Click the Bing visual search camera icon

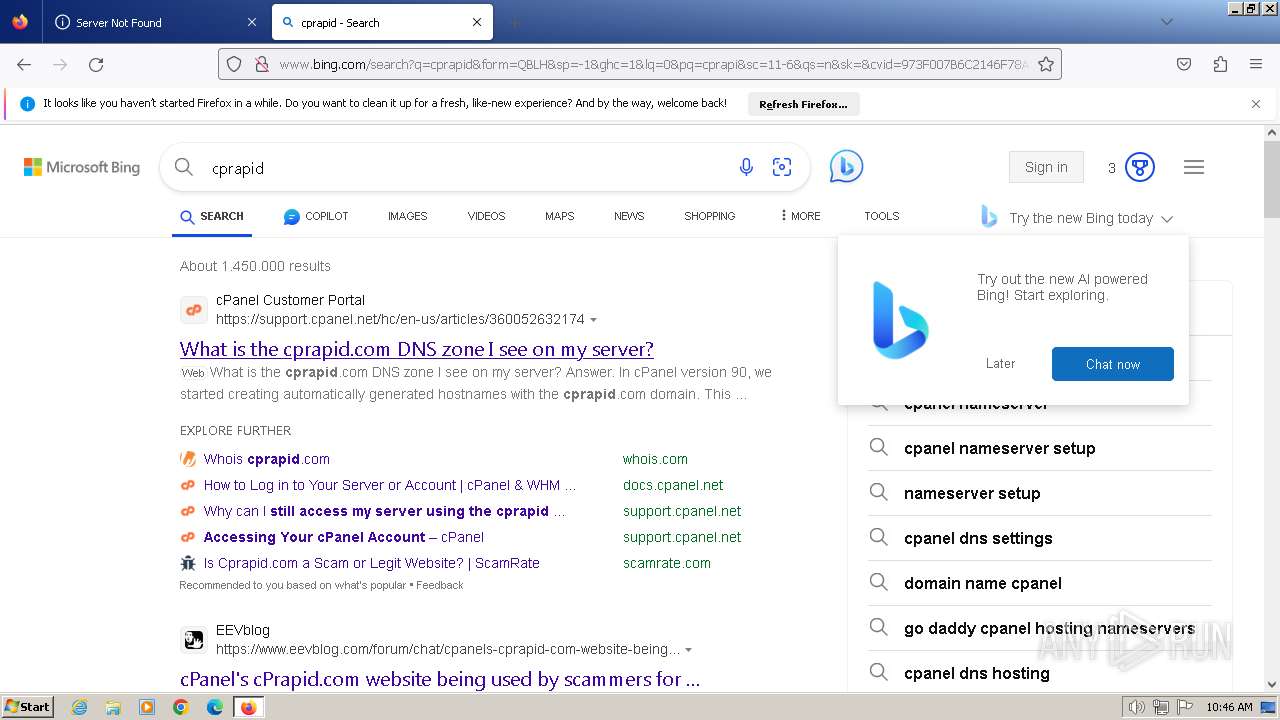pyautogui.click(x=782, y=167)
